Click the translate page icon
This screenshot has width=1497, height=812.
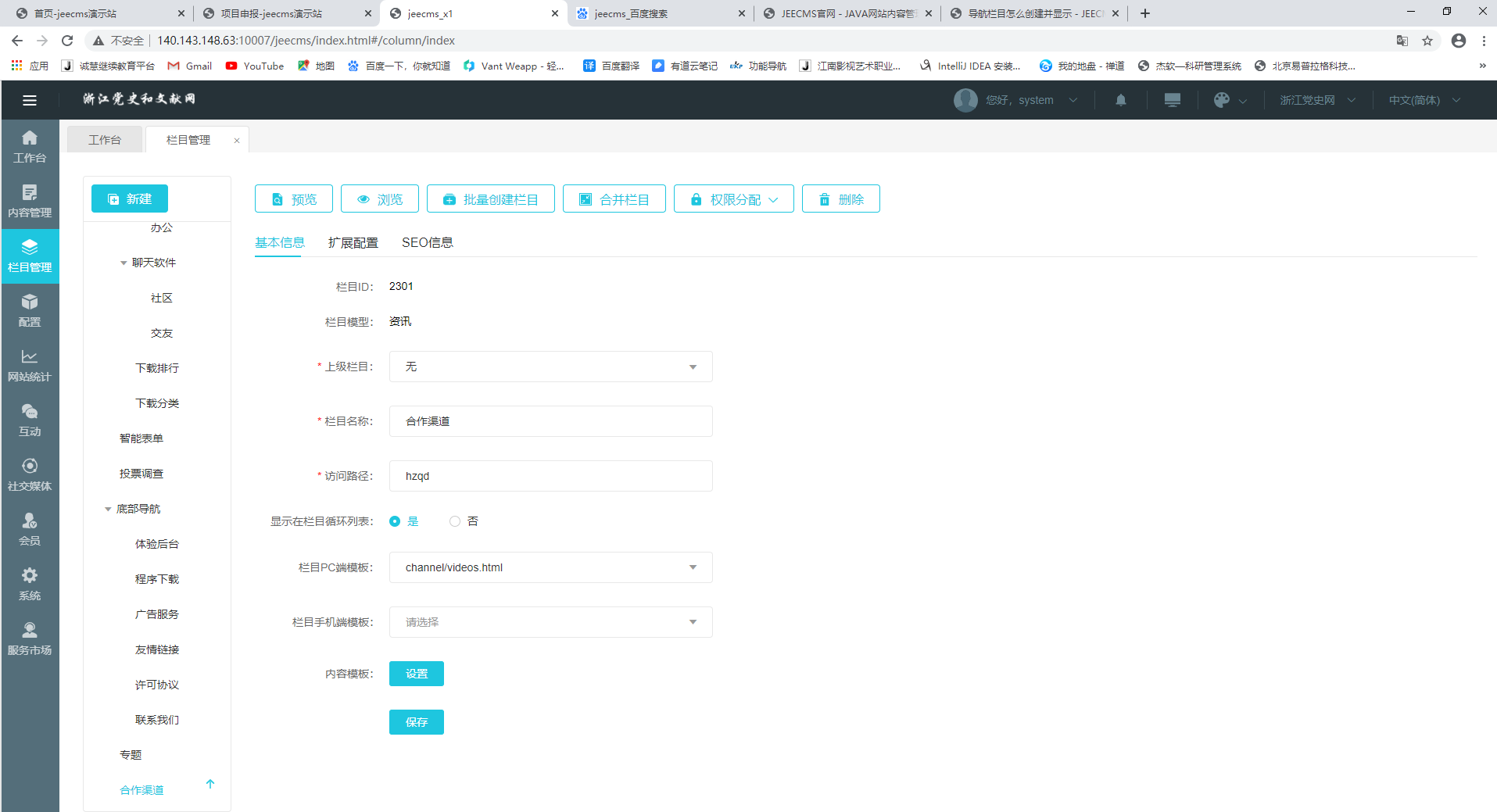tap(1402, 41)
